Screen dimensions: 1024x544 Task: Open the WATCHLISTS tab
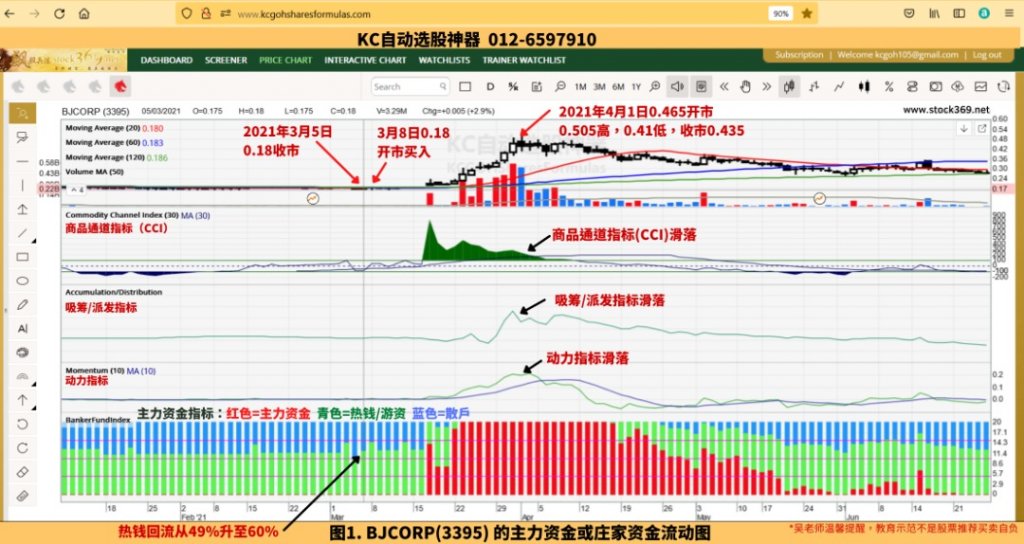coord(444,60)
